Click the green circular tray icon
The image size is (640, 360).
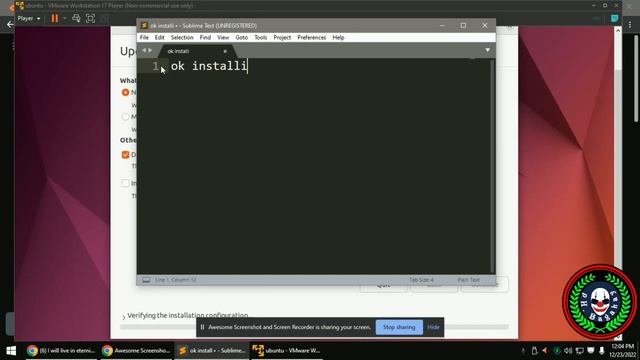[x=557, y=351]
